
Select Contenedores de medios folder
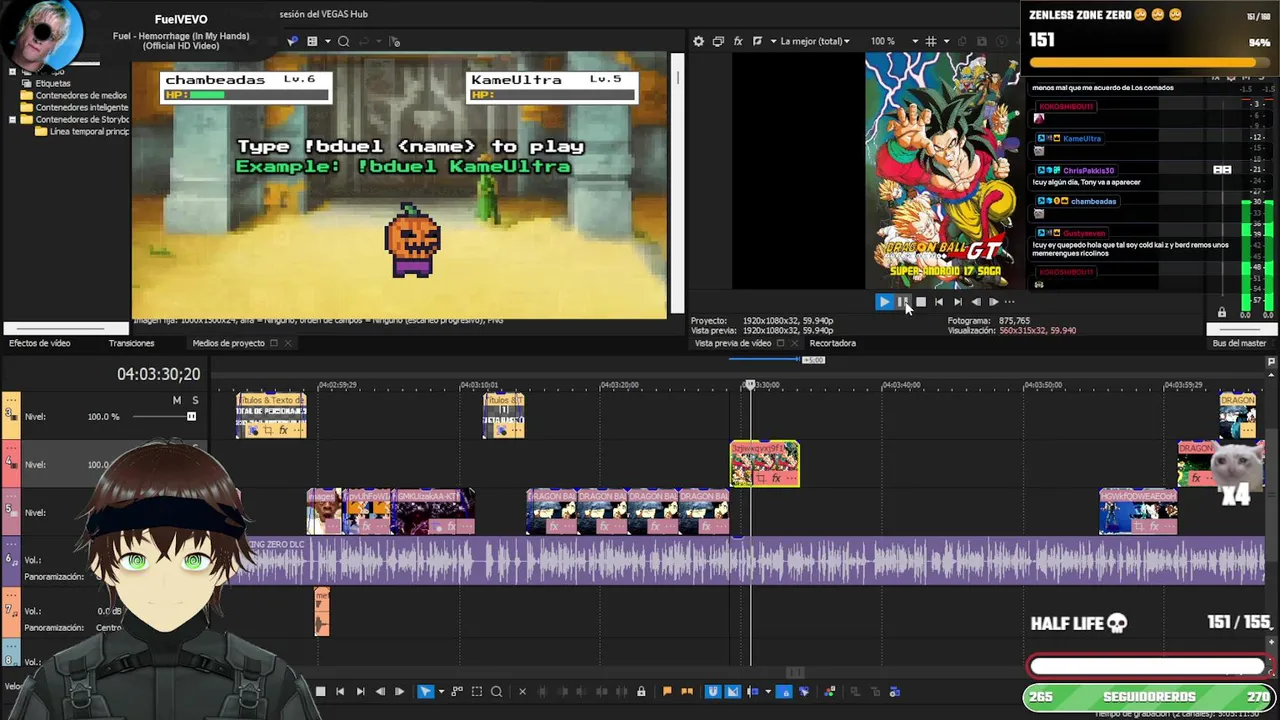(x=75, y=95)
